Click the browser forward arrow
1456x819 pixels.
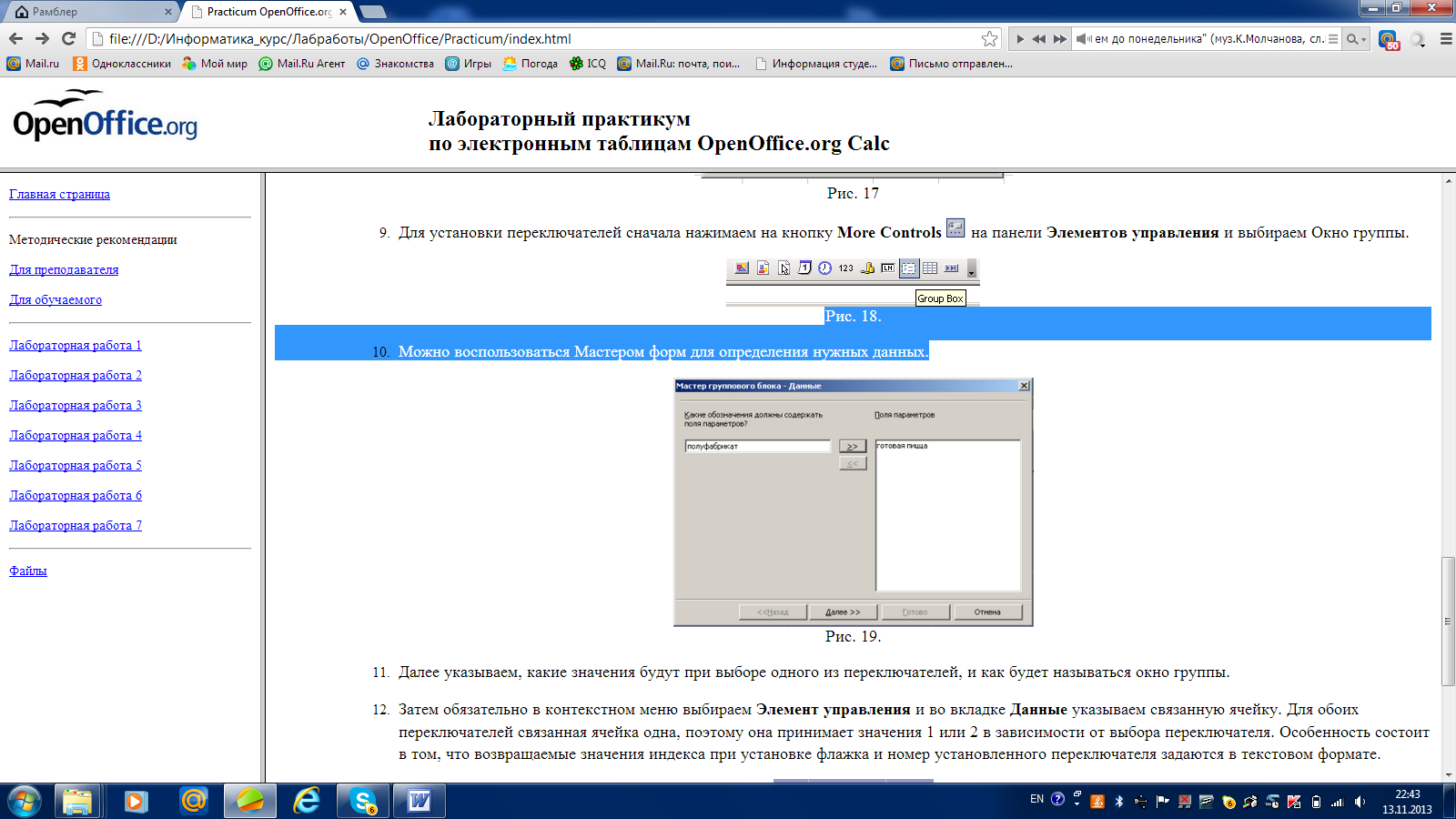(42, 38)
